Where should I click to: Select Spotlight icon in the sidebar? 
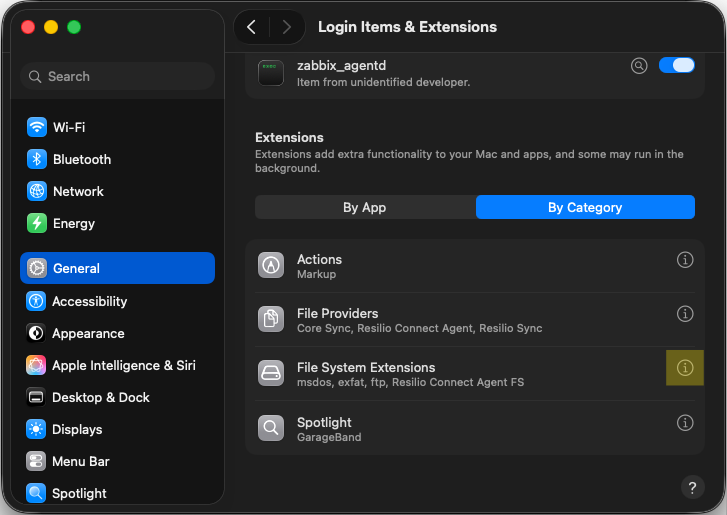36,493
